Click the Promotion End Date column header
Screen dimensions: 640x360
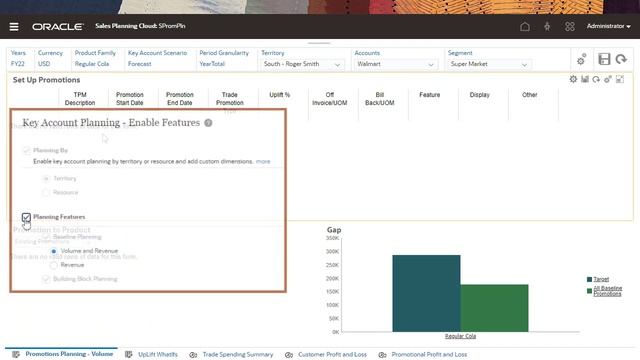[x=180, y=99]
